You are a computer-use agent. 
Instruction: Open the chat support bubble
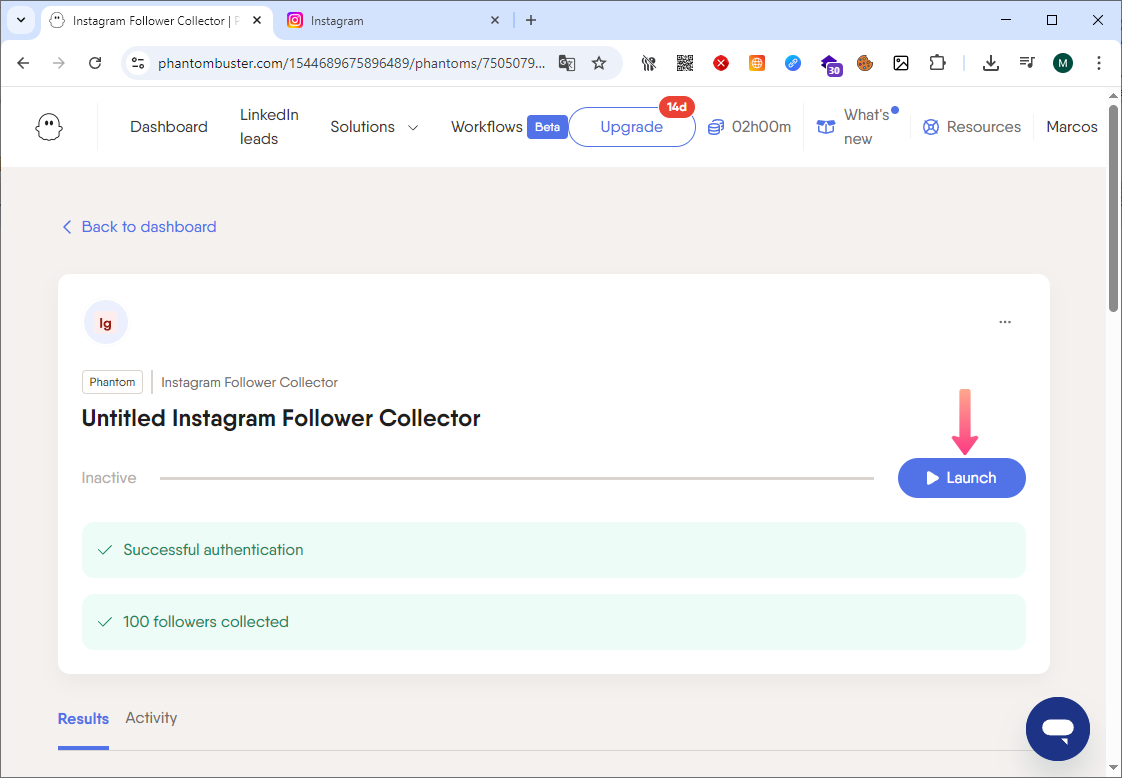click(x=1058, y=729)
